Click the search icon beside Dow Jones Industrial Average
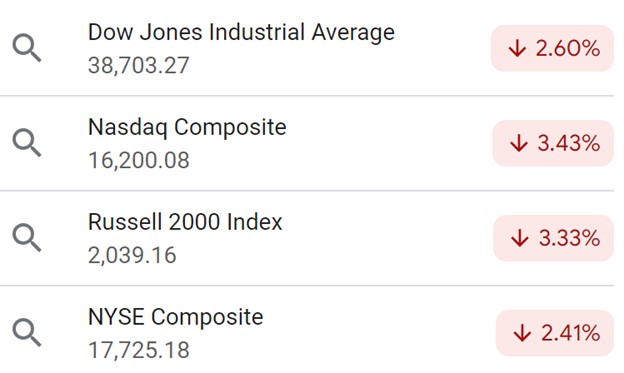624x373 pixels. 27,48
